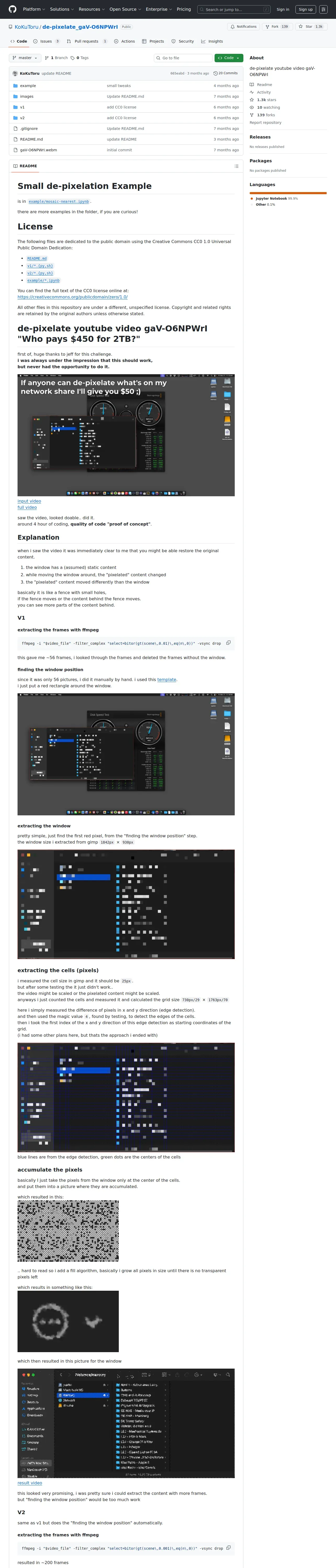
Task: Open the gaV-O6NPWrI.webm file
Action: [38, 150]
